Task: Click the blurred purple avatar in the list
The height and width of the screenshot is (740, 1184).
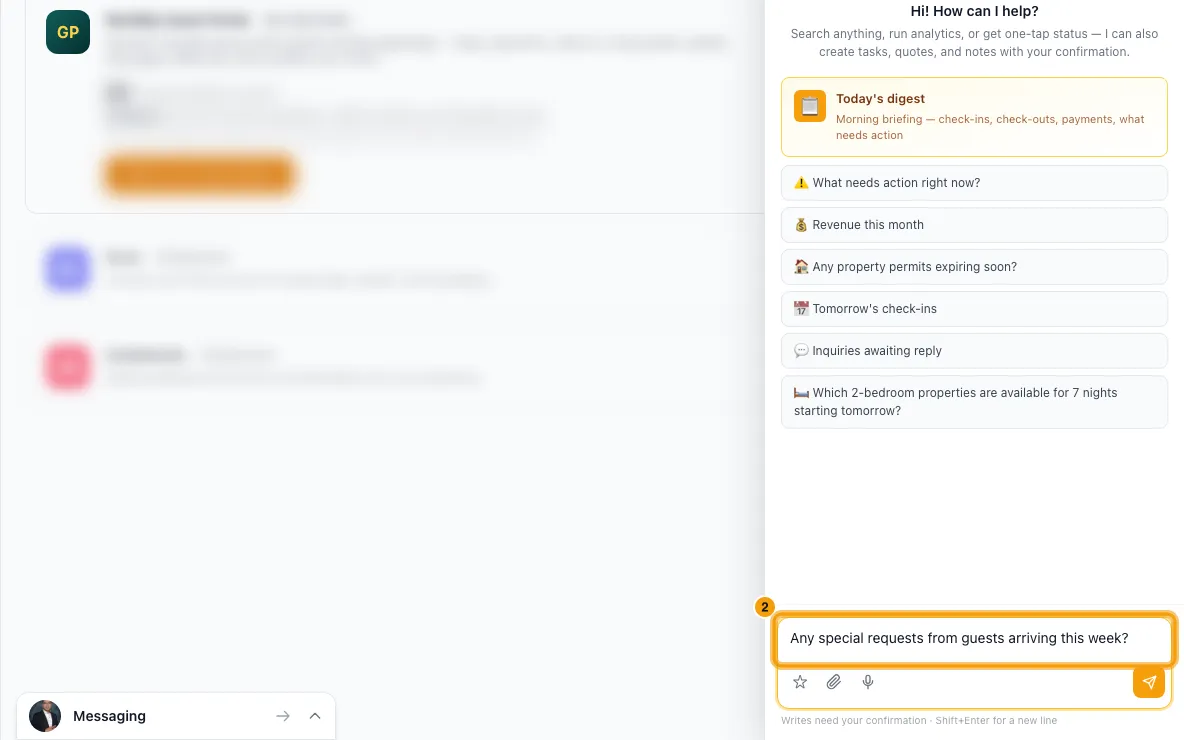Action: 67,269
